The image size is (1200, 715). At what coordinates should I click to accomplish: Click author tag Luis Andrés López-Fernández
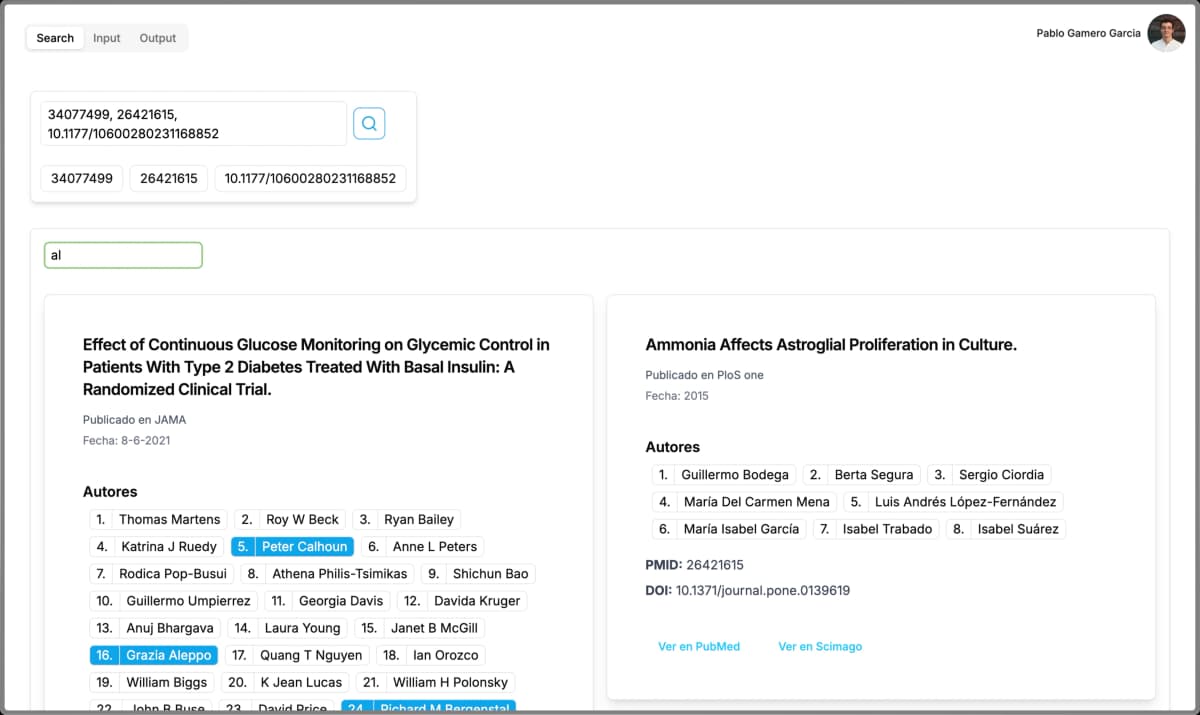tap(952, 502)
